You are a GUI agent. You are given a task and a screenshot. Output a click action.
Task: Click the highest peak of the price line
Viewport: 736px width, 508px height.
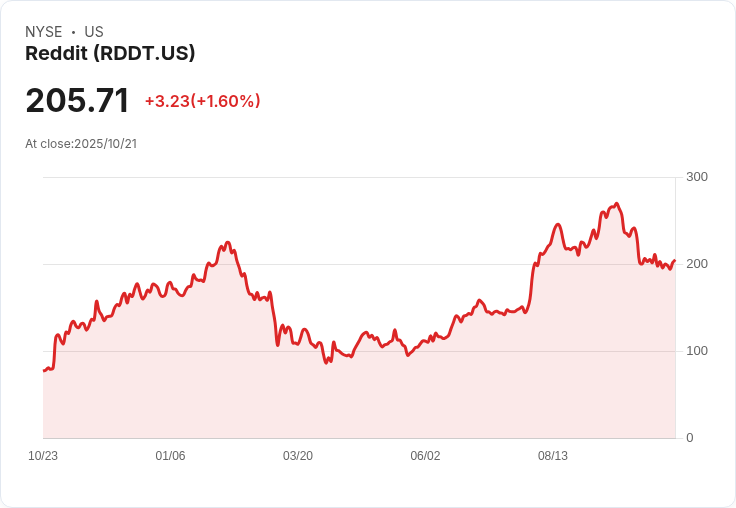point(616,204)
